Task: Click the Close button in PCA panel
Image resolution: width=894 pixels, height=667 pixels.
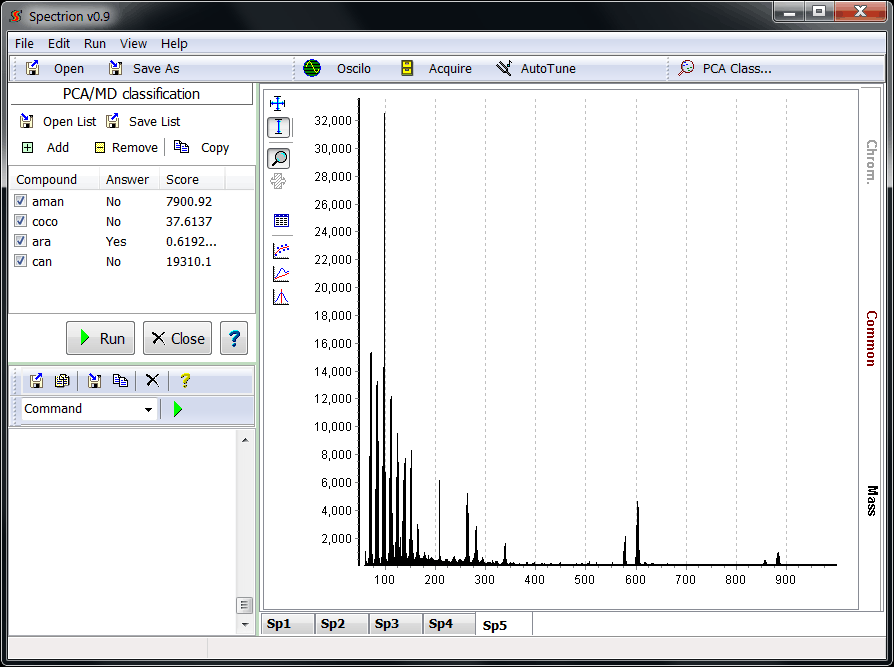Action: pos(177,338)
